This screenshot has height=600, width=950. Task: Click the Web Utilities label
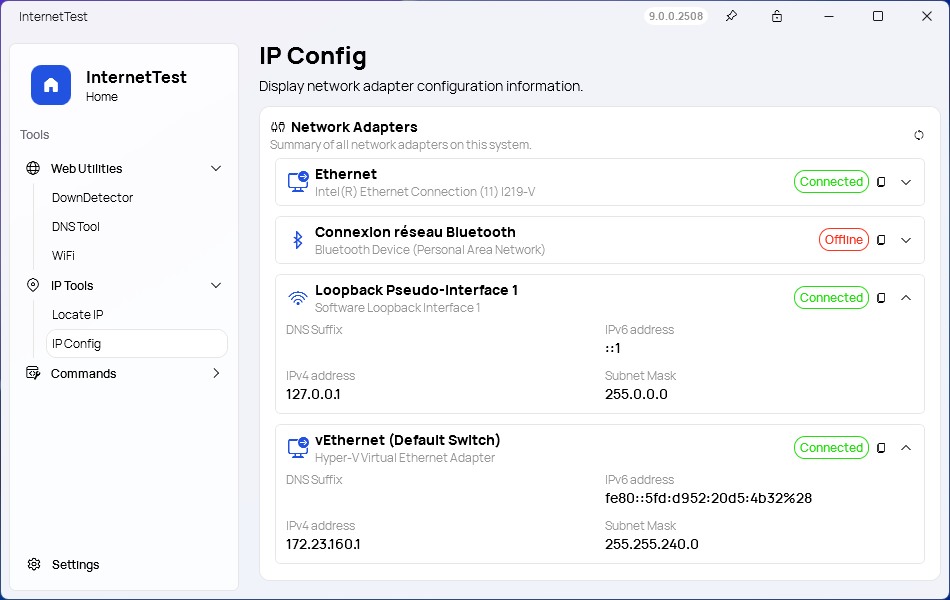(x=87, y=168)
